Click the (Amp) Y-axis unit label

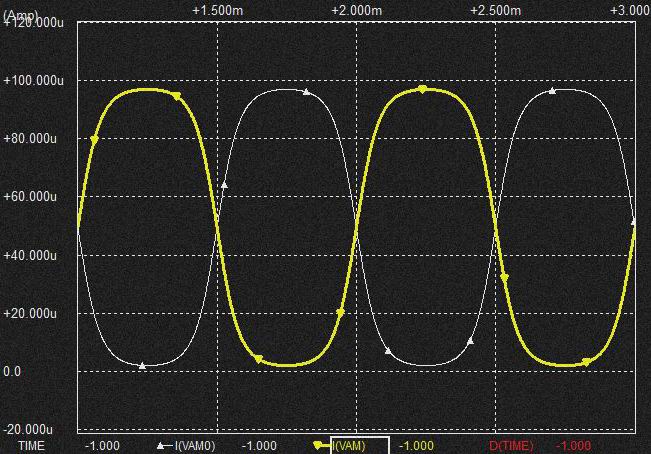(x=20, y=17)
